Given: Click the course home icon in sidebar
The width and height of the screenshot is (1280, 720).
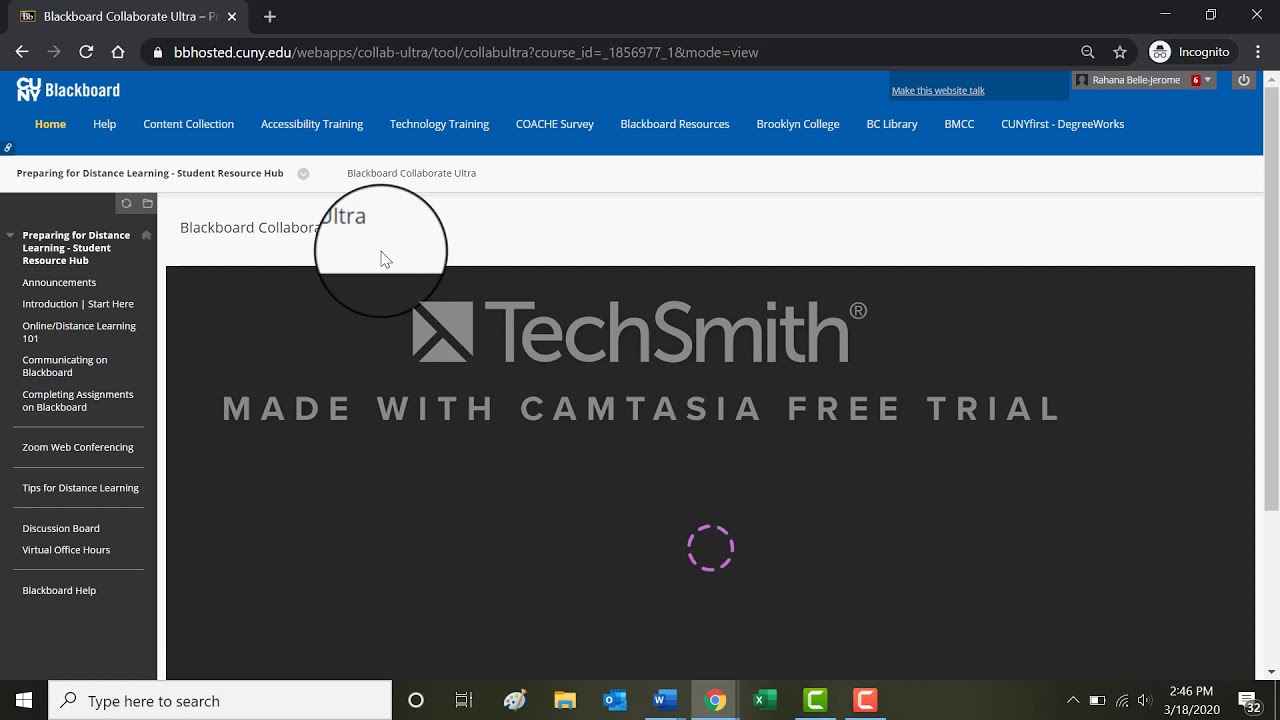Looking at the screenshot, I should tap(146, 235).
